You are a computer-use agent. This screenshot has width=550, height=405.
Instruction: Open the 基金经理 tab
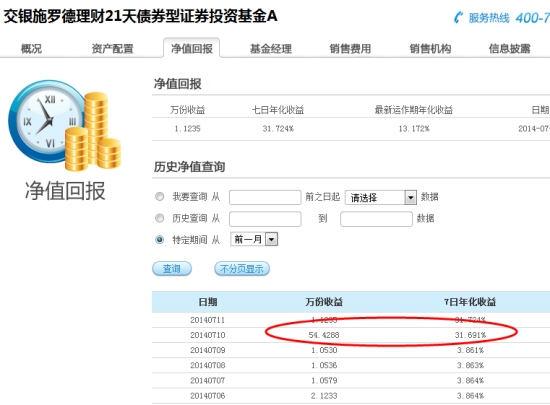(x=270, y=48)
